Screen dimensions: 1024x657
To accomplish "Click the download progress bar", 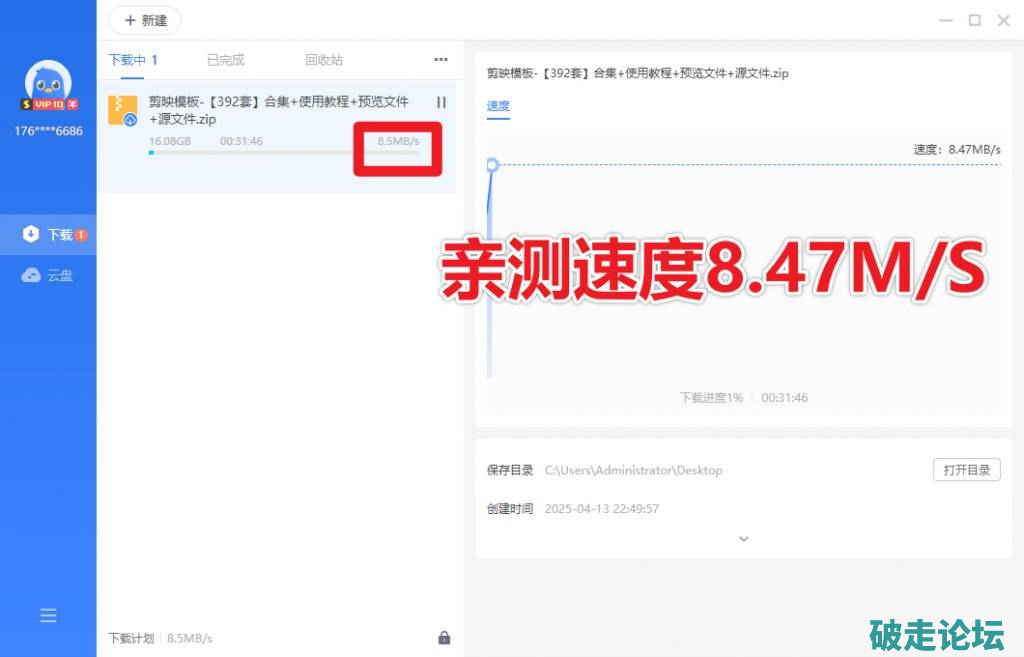I will click(x=250, y=153).
